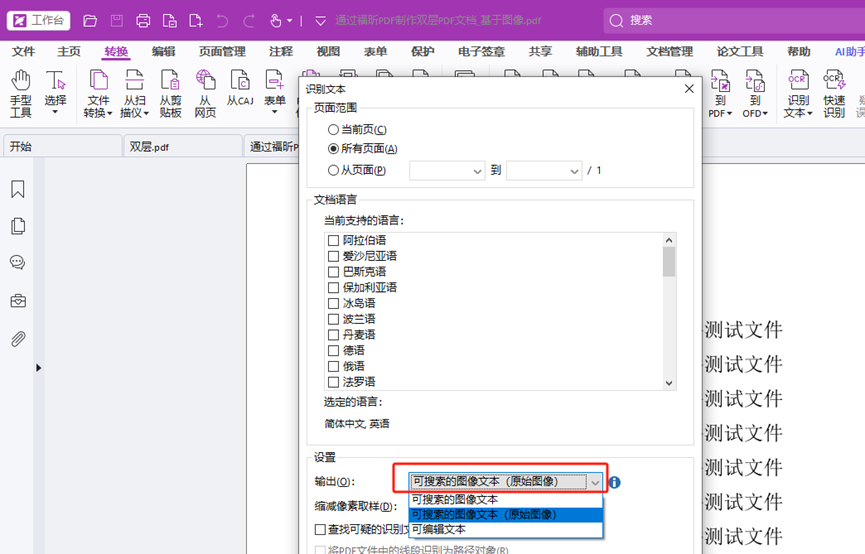Click the 快速识别 quick OCR icon
The height and width of the screenshot is (554, 865).
834,93
